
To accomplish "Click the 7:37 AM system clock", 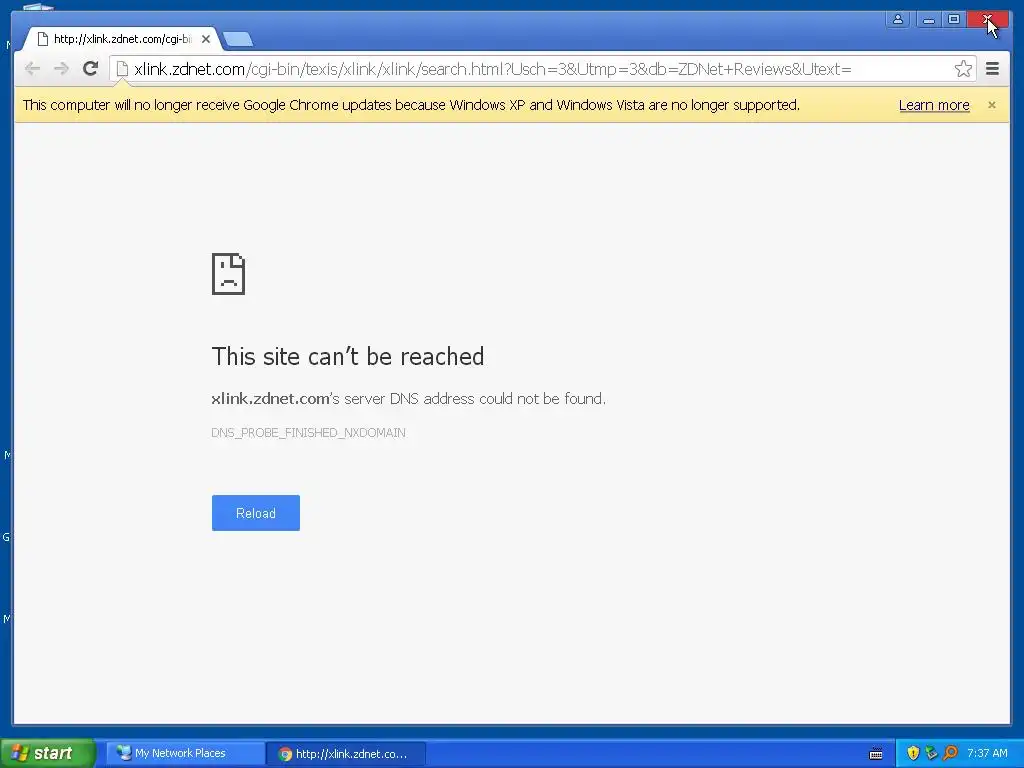I will (x=987, y=754).
